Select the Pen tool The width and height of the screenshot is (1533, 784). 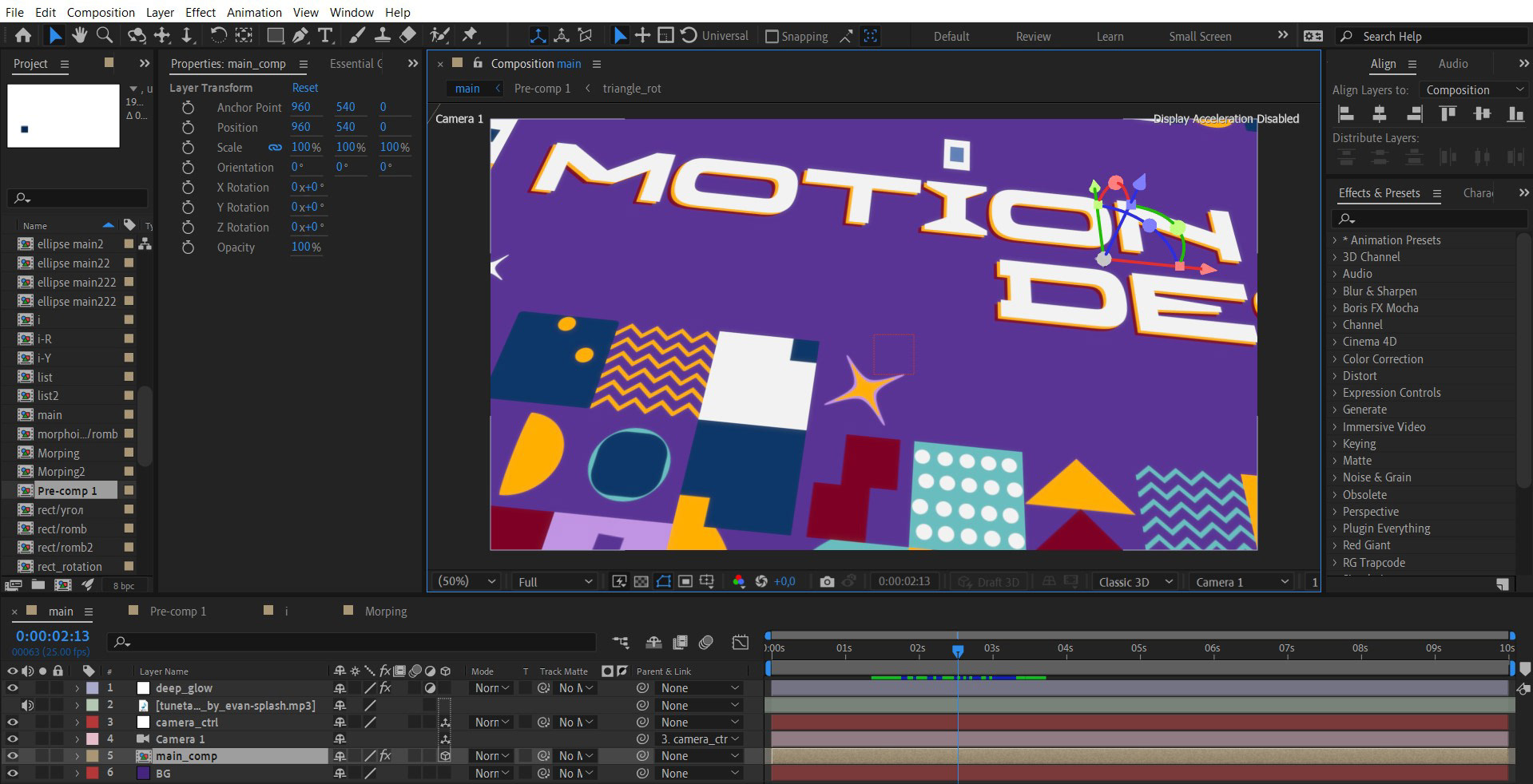[300, 35]
